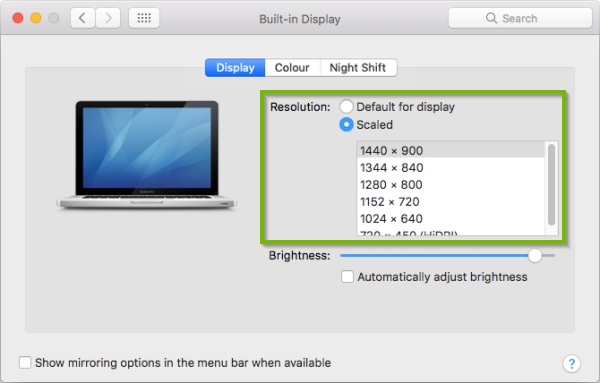Switch to the Display tab
The image size is (600, 383).
tap(235, 68)
